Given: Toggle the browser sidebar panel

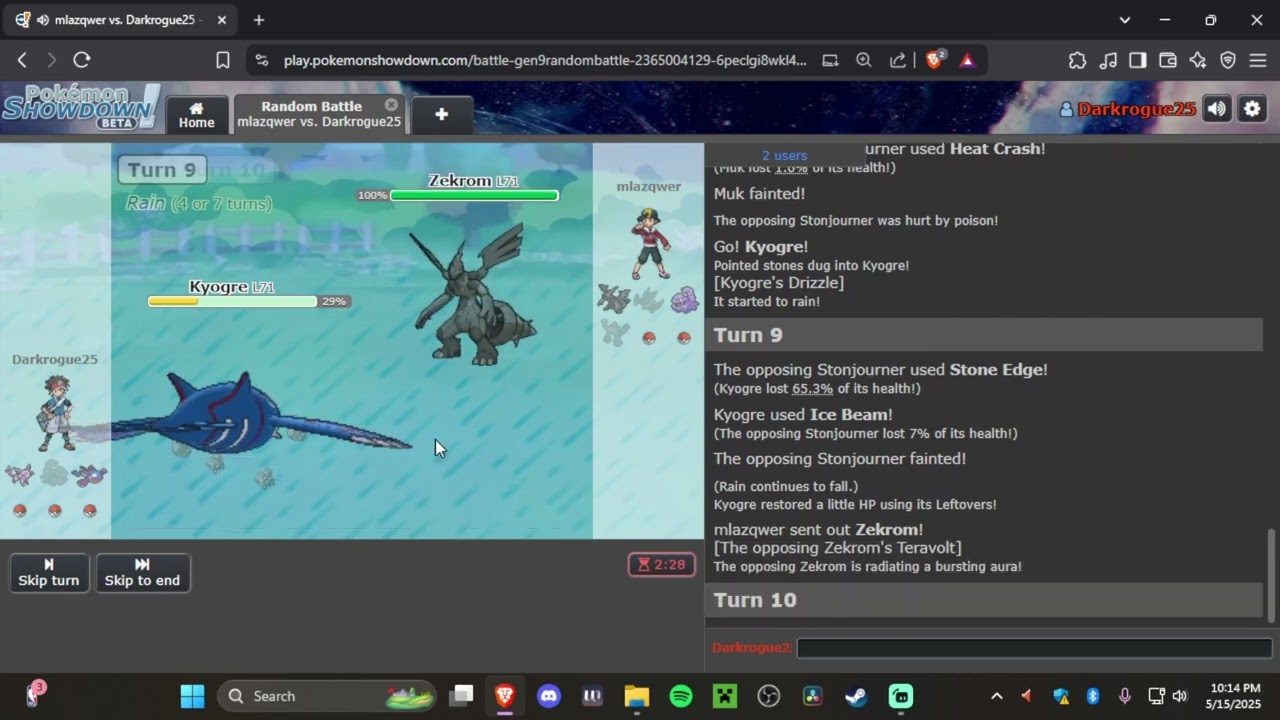Looking at the screenshot, I should (1137, 60).
